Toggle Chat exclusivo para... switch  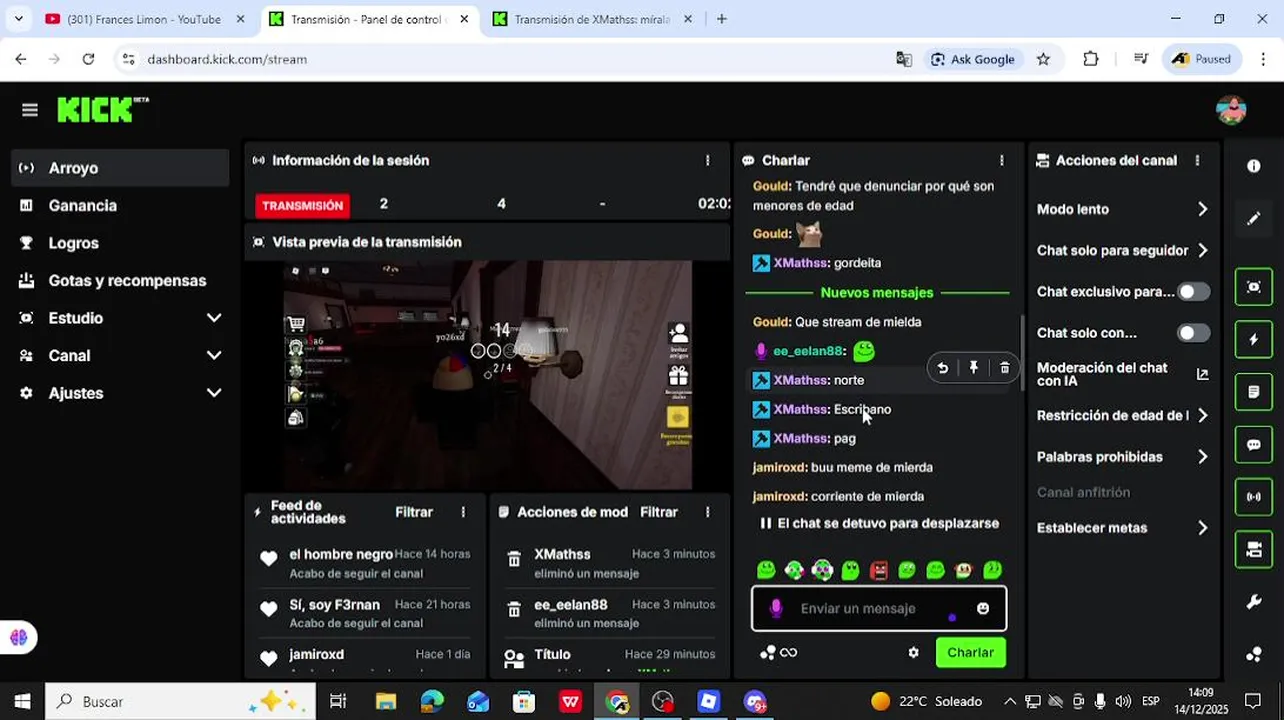[1193, 292]
